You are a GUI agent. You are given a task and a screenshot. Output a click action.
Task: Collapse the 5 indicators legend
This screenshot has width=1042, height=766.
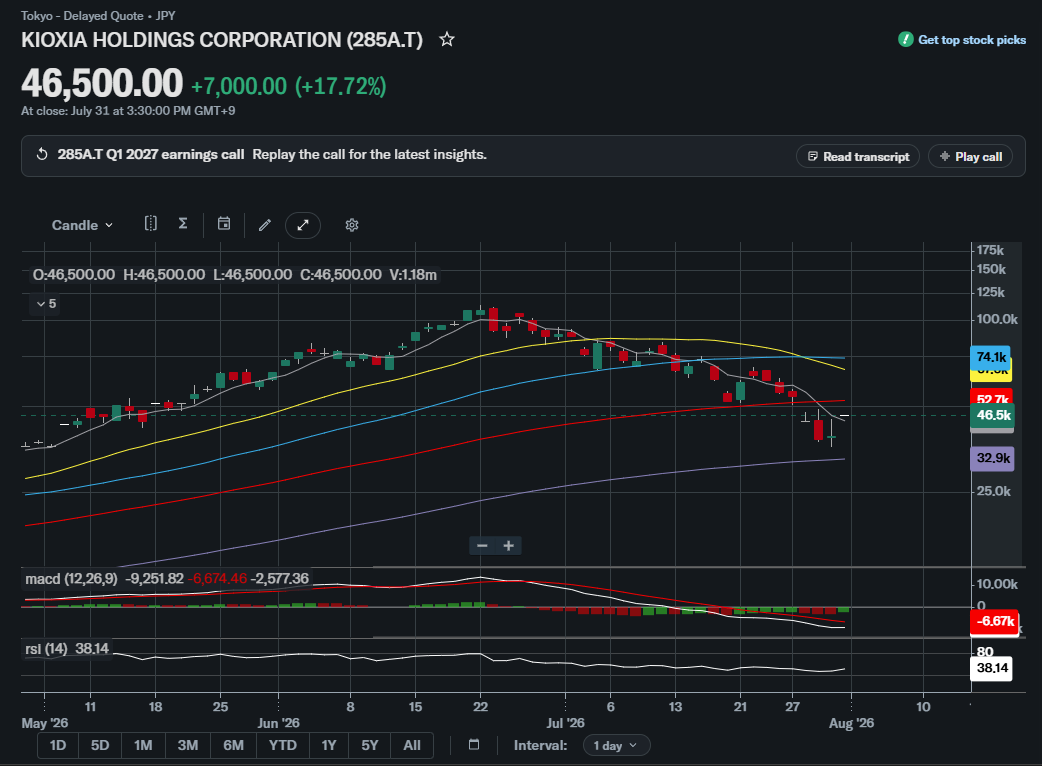45,304
